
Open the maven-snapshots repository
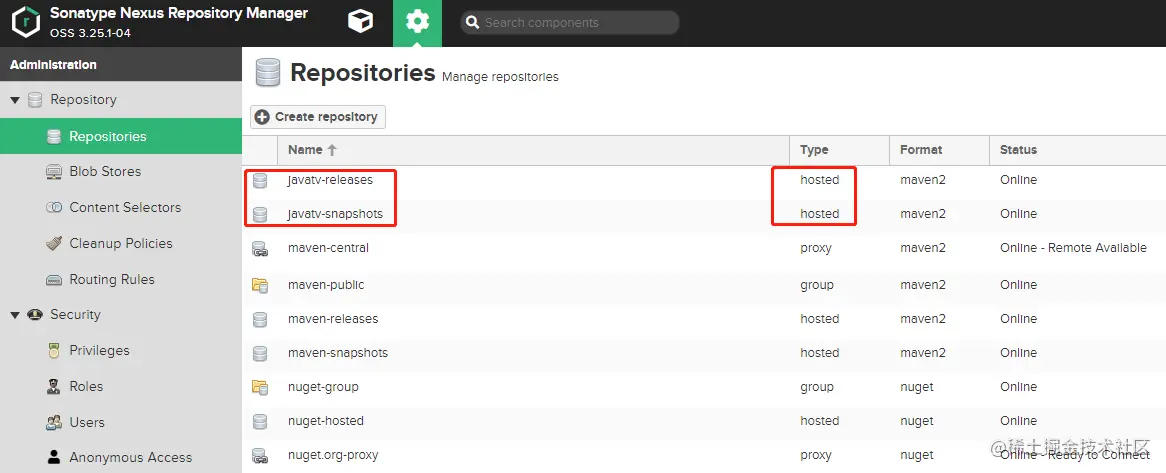point(338,353)
